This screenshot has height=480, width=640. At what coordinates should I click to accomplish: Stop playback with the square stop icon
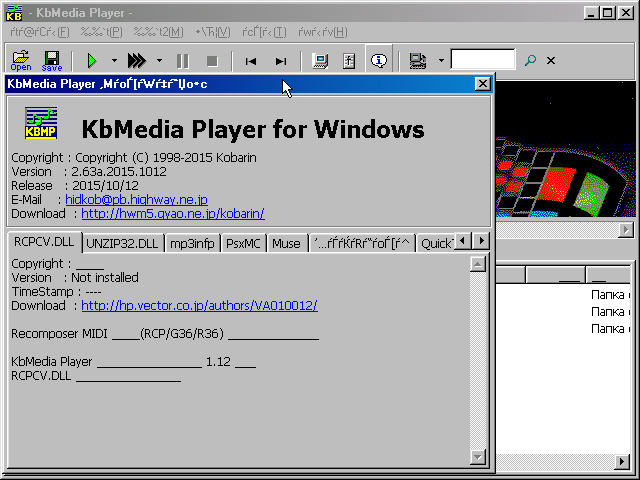click(x=211, y=60)
